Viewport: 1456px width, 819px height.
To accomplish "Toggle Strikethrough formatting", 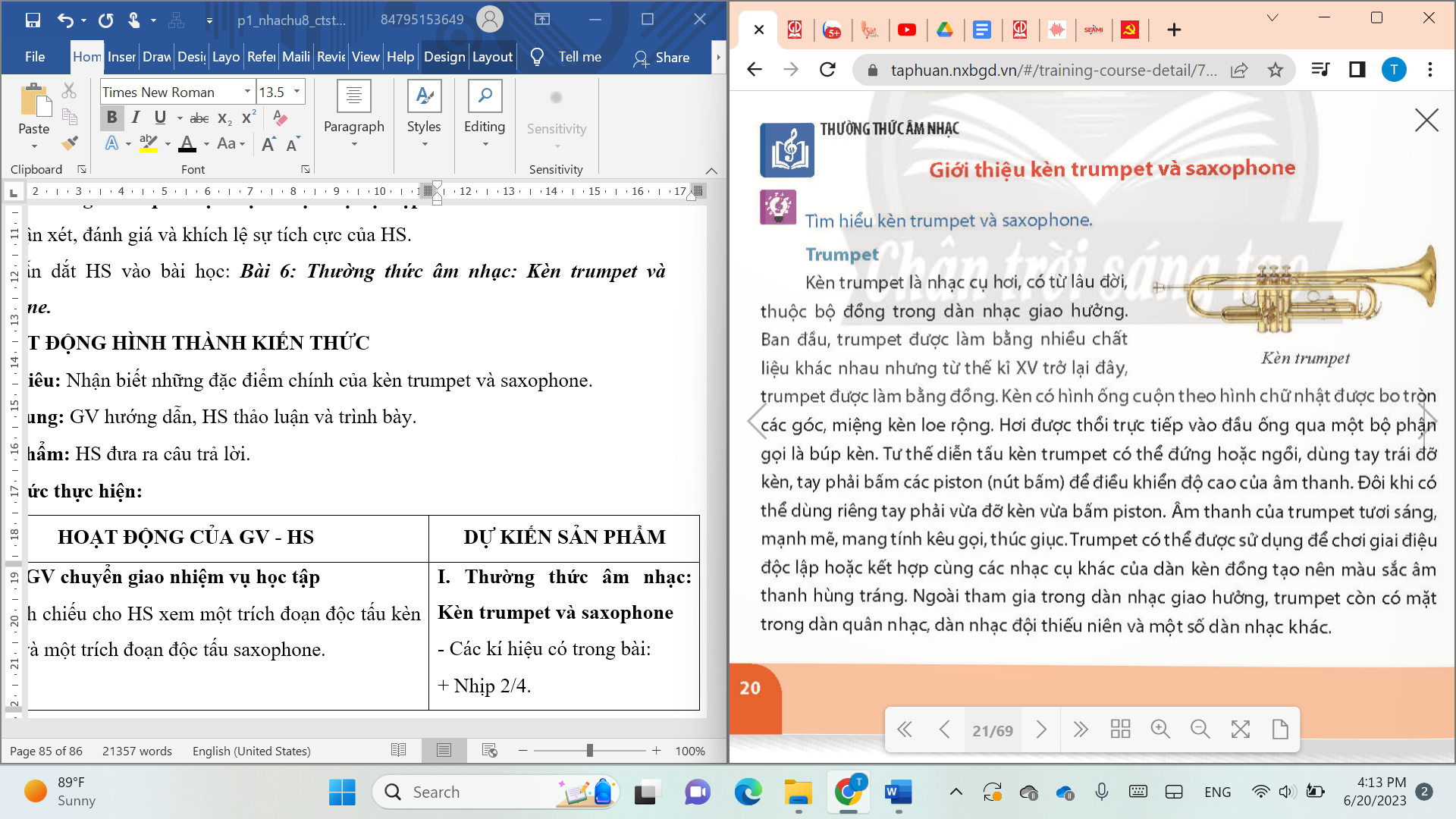I will click(x=199, y=118).
